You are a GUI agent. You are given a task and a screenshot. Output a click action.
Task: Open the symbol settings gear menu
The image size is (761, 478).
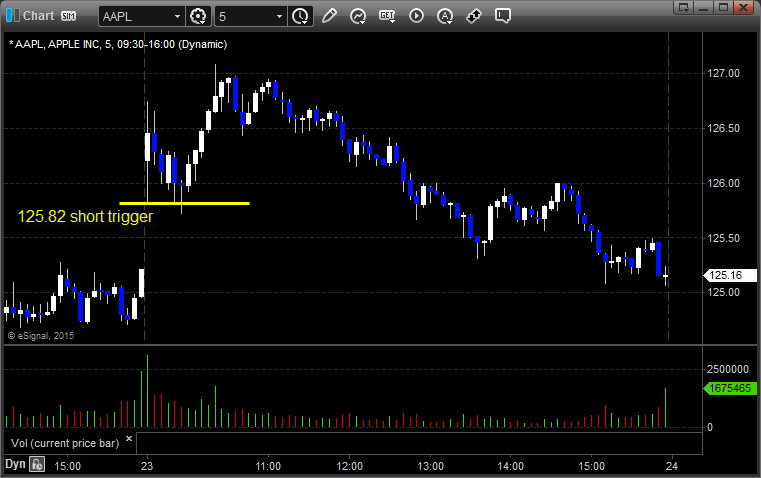coord(198,16)
